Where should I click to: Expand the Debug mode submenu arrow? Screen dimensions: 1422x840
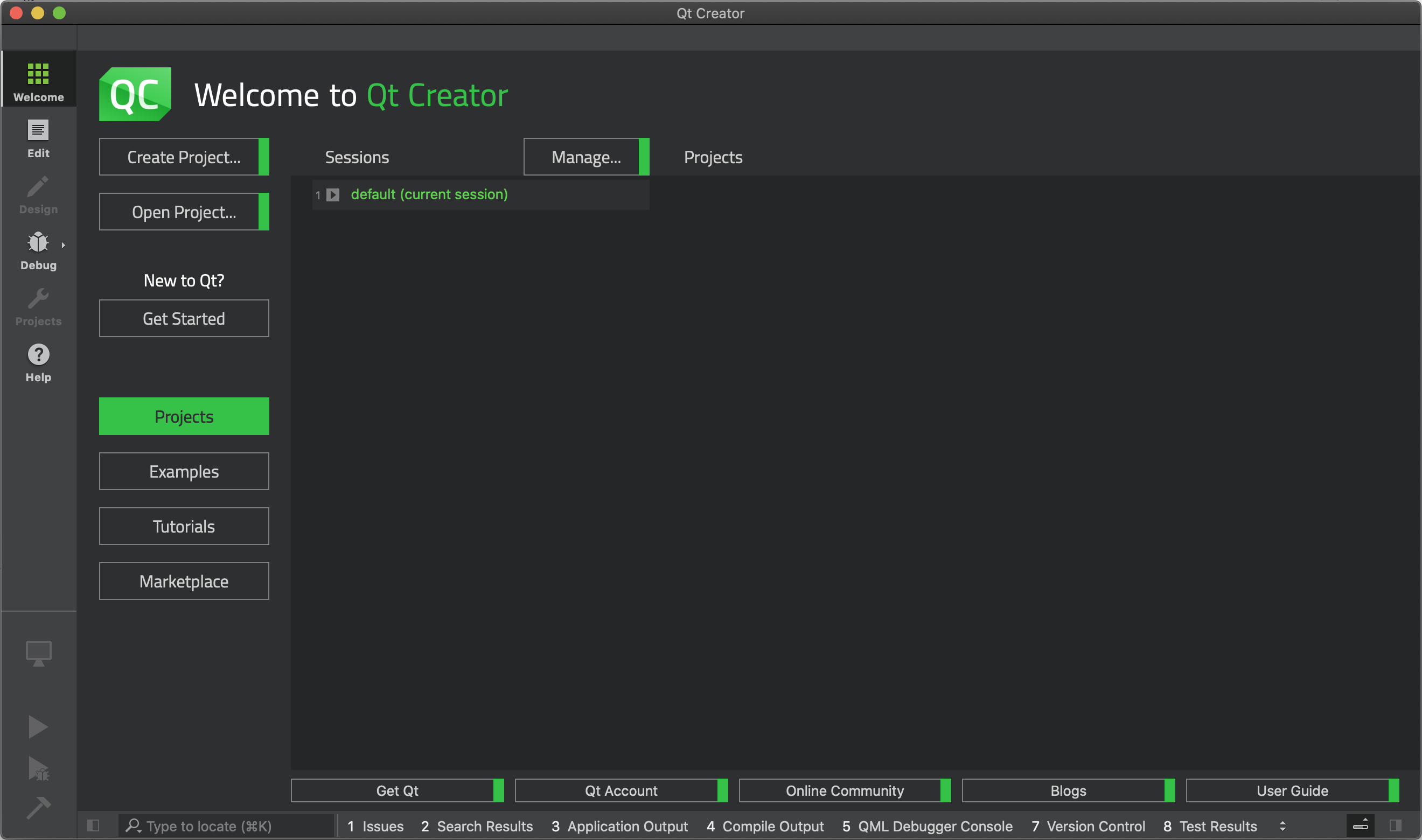tap(64, 245)
